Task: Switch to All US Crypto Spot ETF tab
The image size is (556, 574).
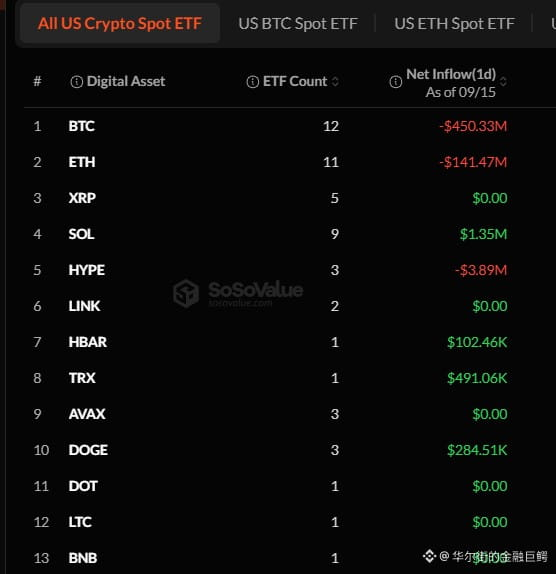Action: (x=120, y=24)
